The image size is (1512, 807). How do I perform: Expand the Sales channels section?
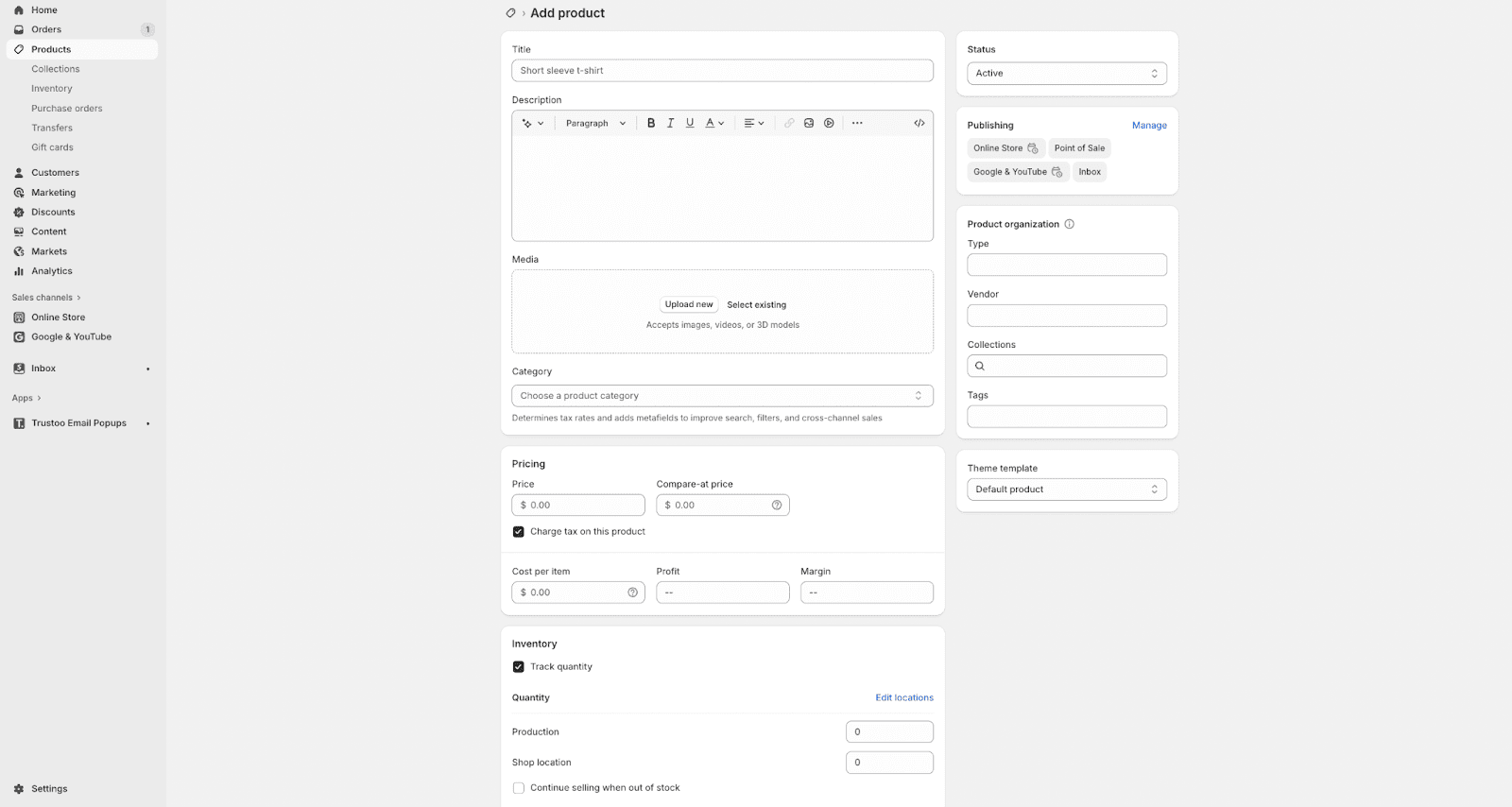click(46, 298)
